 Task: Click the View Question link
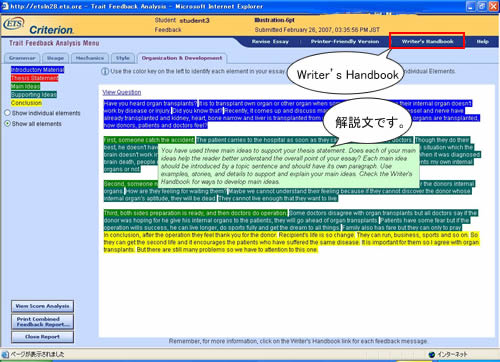(x=122, y=92)
